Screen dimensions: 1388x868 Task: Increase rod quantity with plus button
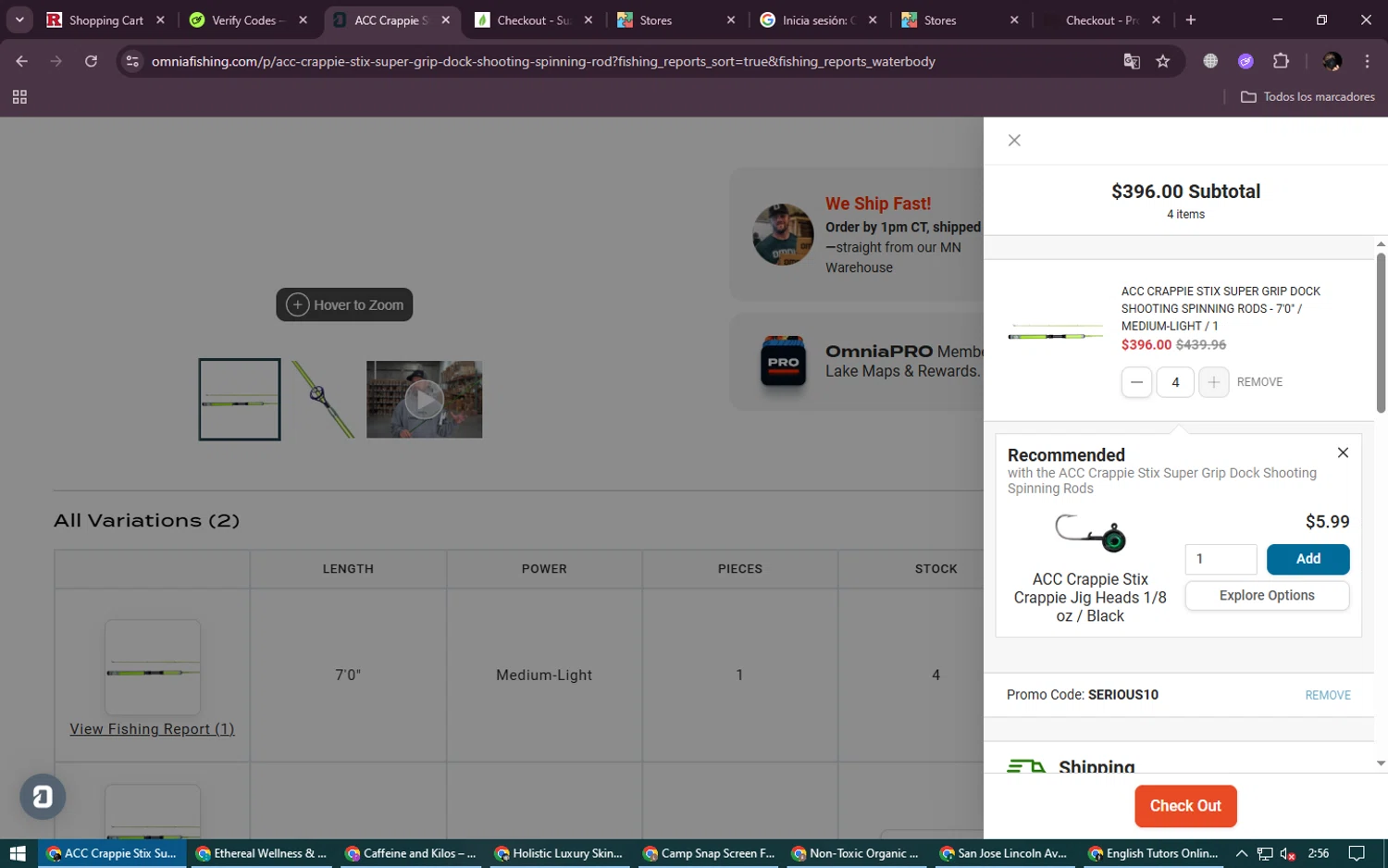[x=1213, y=382]
